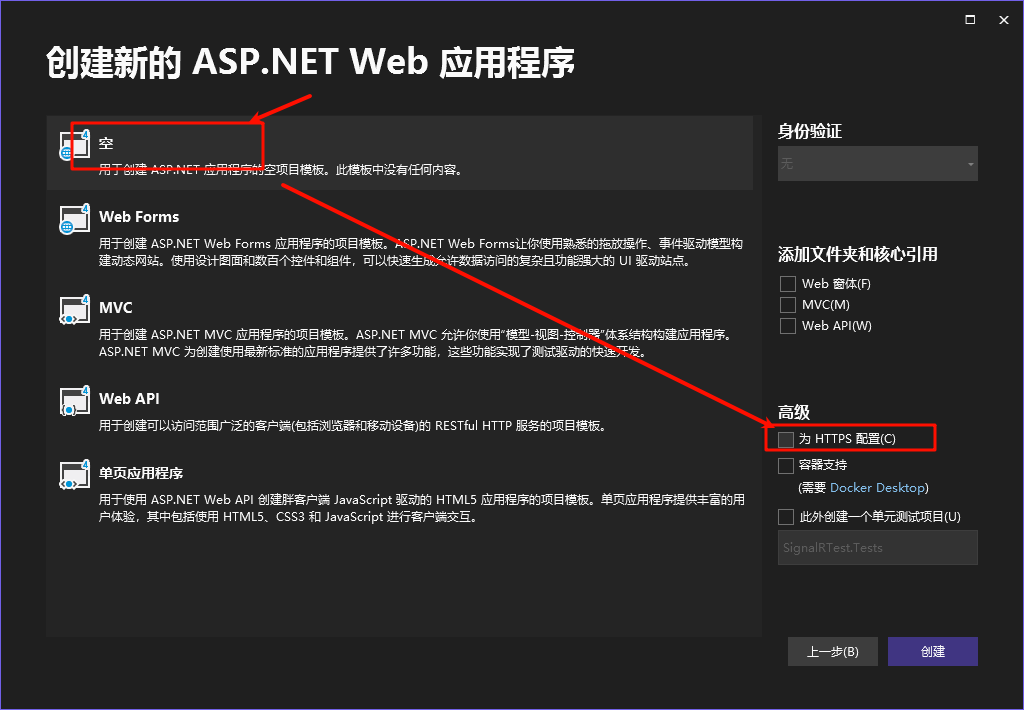The width and height of the screenshot is (1024, 710).
Task: Click the 单页应用程序 description text
Action: pyautogui.click(x=422, y=508)
